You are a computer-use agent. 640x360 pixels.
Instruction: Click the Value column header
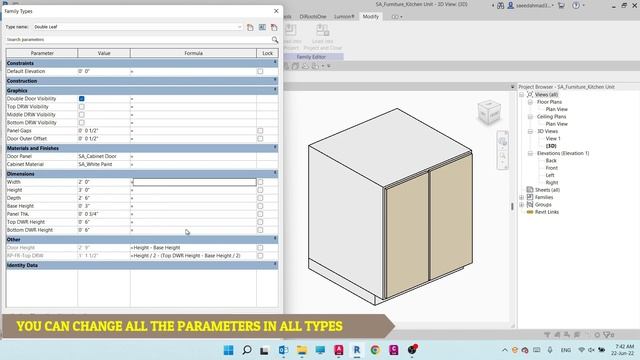[104, 53]
